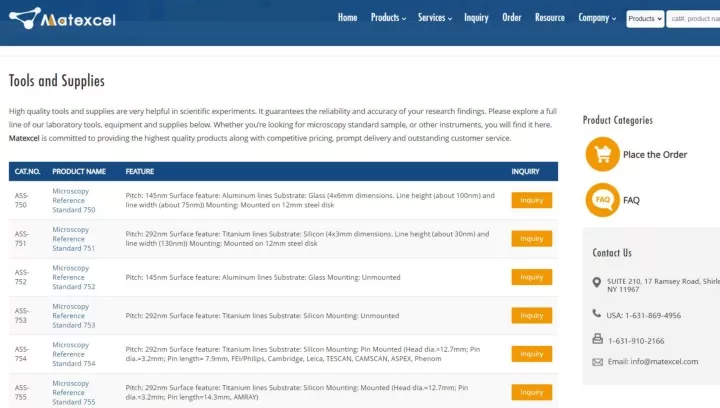Open Microscopy Reference Standard 753 link

[x=73, y=315]
